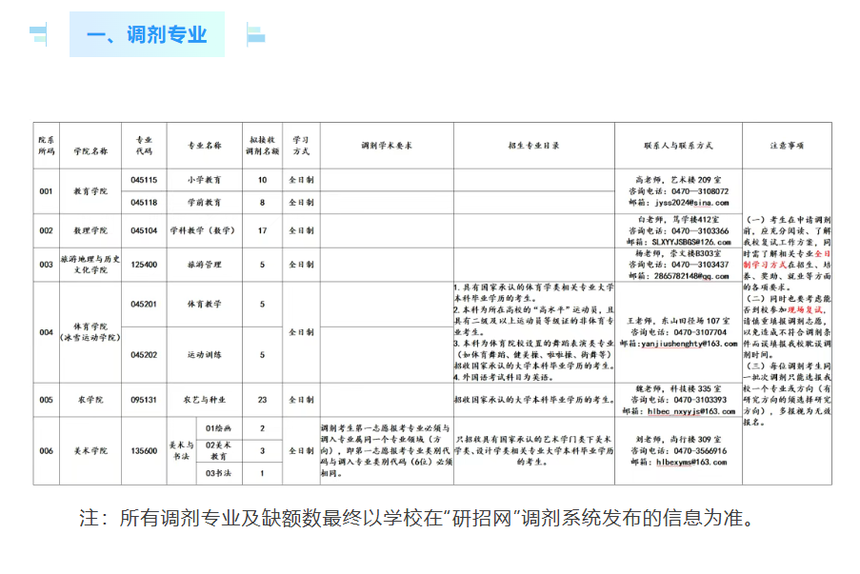Select the 联系人与联系方式 column header
Viewport: 860px width, 574px height.
tap(678, 146)
